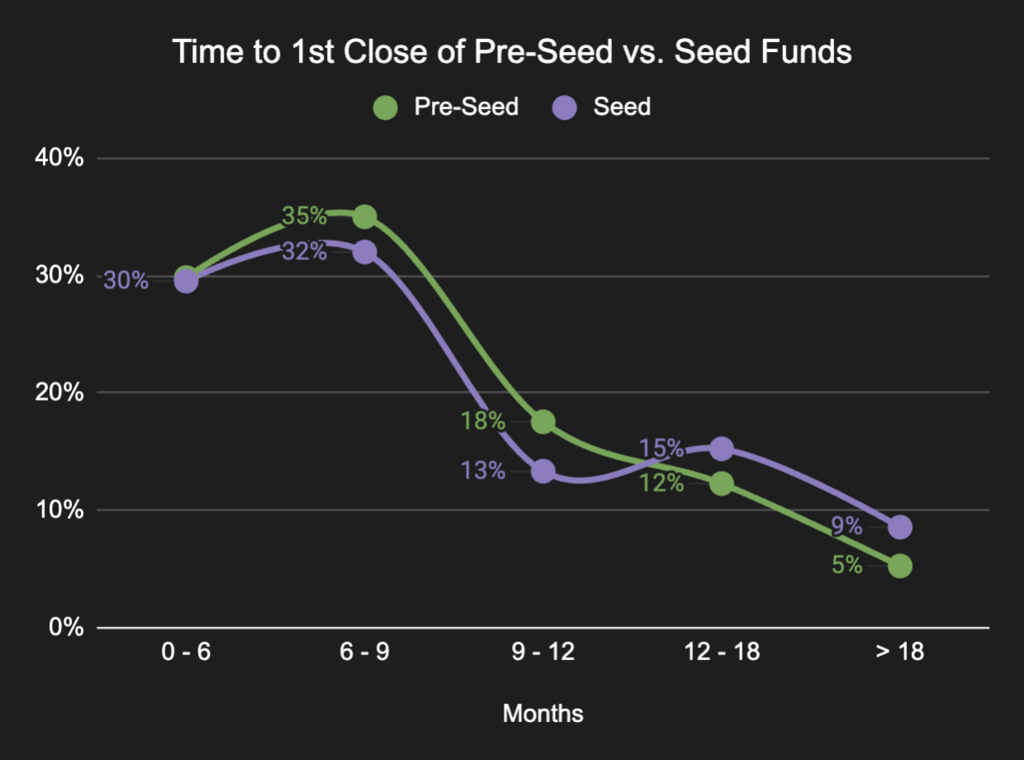
Task: Select the Seed 15% data point
Action: [721, 449]
